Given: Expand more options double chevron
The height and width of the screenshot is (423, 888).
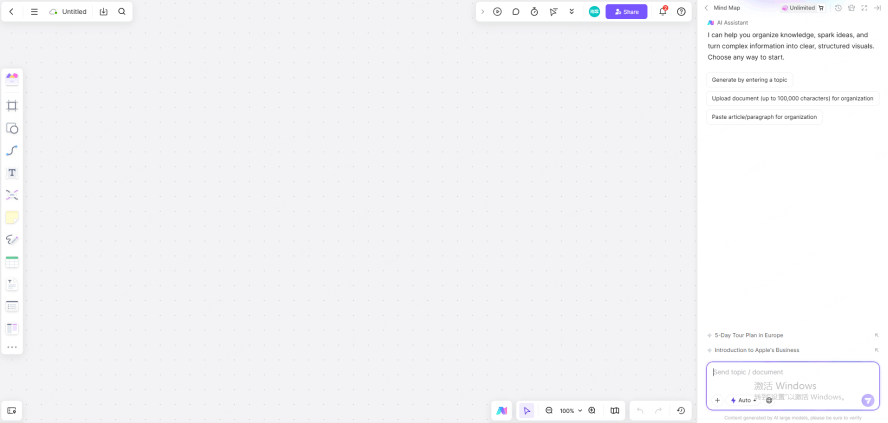Looking at the screenshot, I should 572,11.
